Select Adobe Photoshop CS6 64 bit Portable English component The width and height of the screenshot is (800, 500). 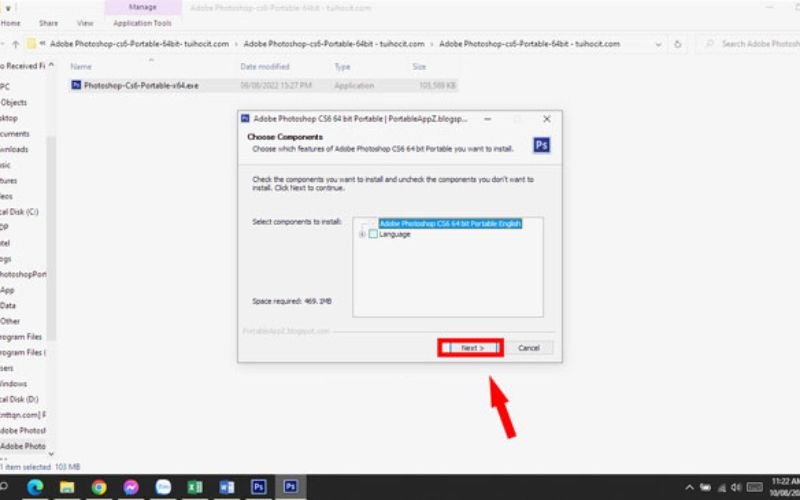pyautogui.click(x=451, y=223)
